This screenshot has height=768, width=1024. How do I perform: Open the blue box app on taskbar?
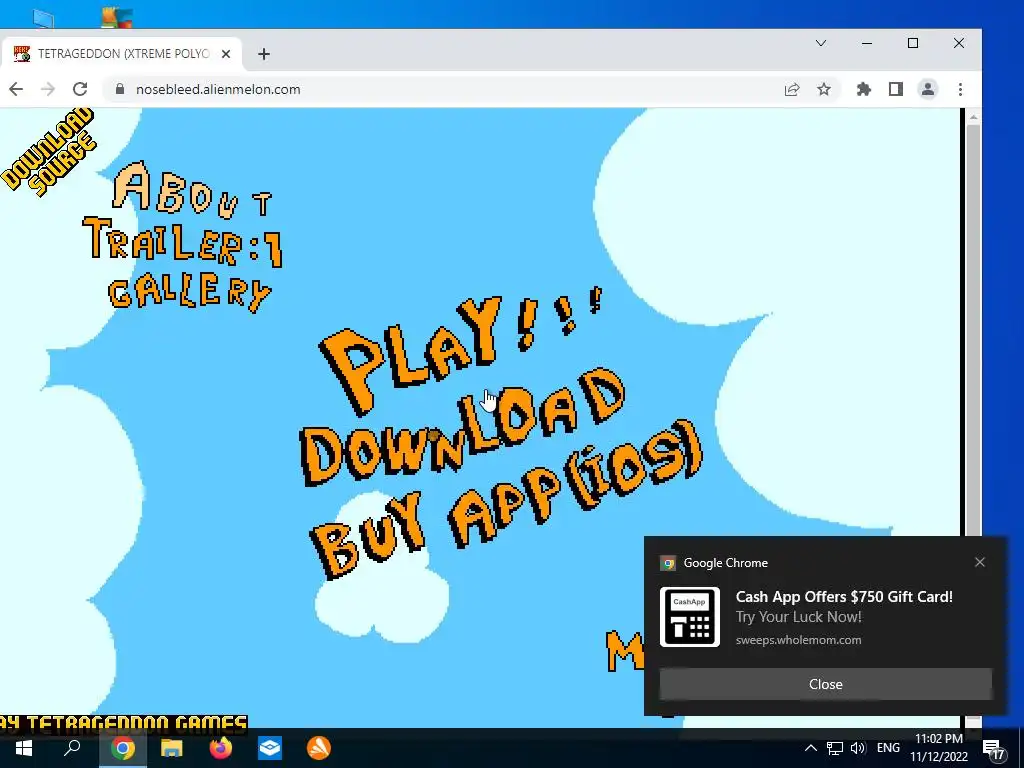pyautogui.click(x=270, y=748)
